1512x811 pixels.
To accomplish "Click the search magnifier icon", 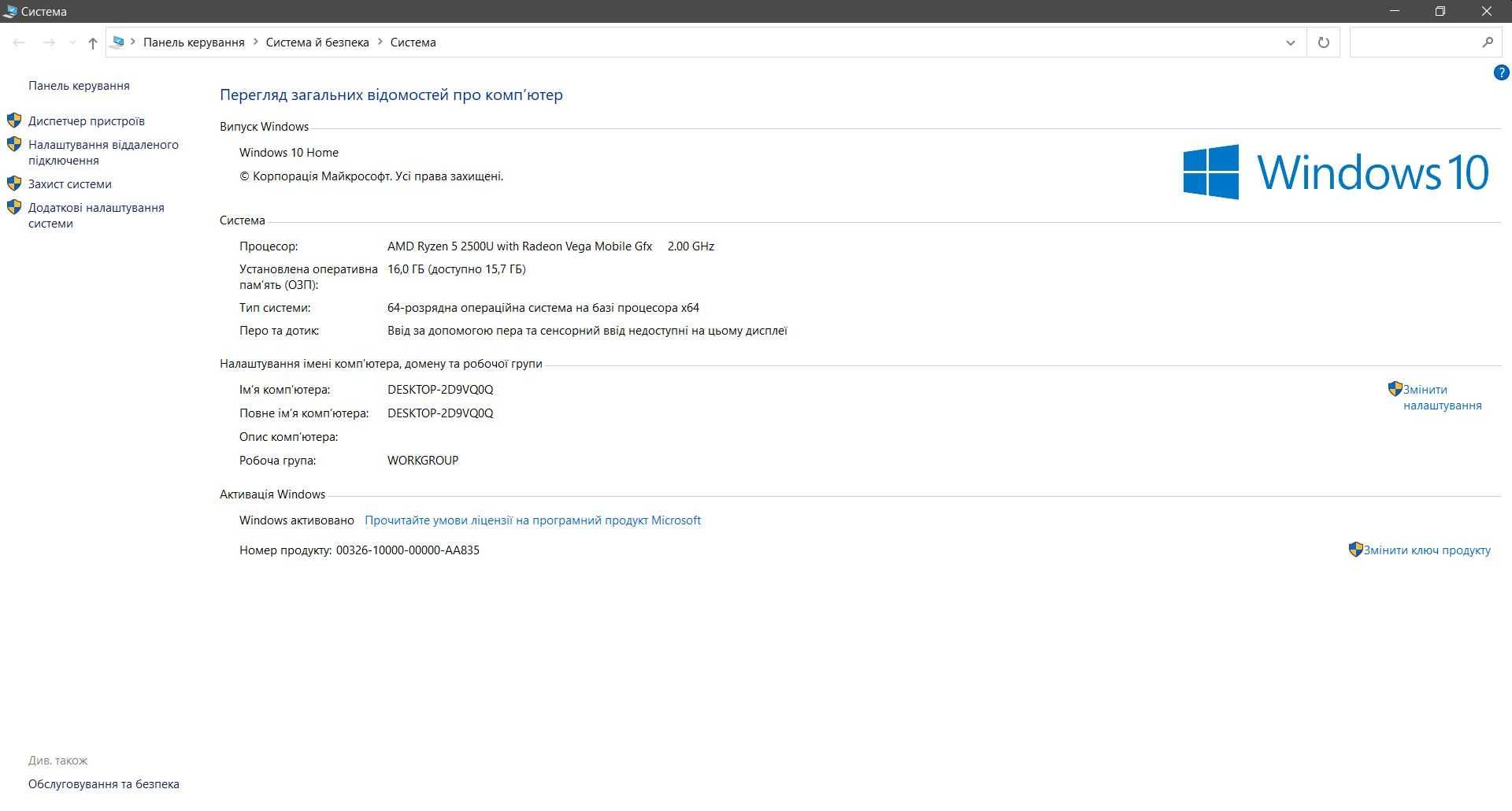I will coord(1488,43).
